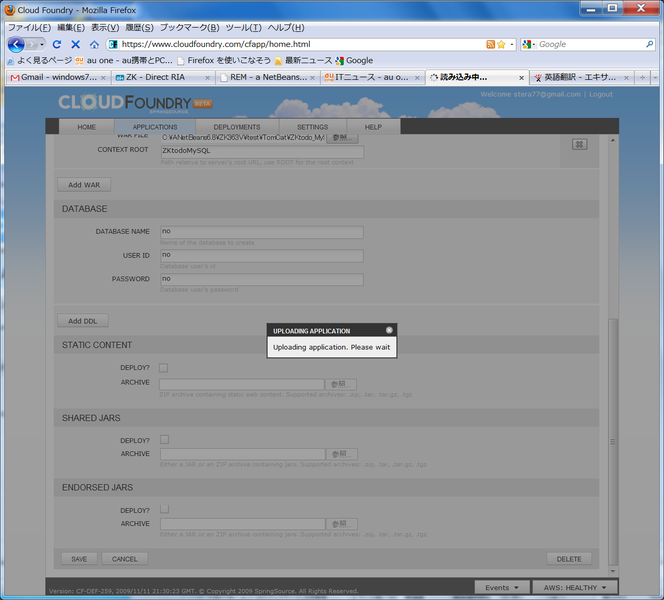The width and height of the screenshot is (664, 600).
Task: Open the au one bookmark
Action: pyautogui.click(x=124, y=61)
